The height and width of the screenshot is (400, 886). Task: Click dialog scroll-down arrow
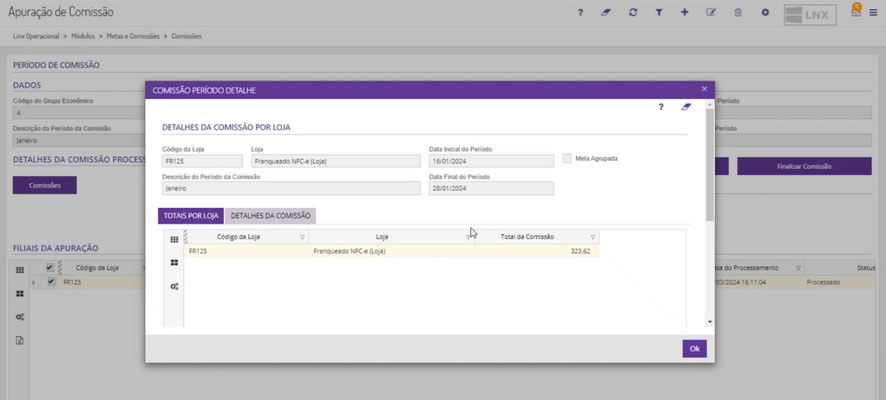[710, 322]
